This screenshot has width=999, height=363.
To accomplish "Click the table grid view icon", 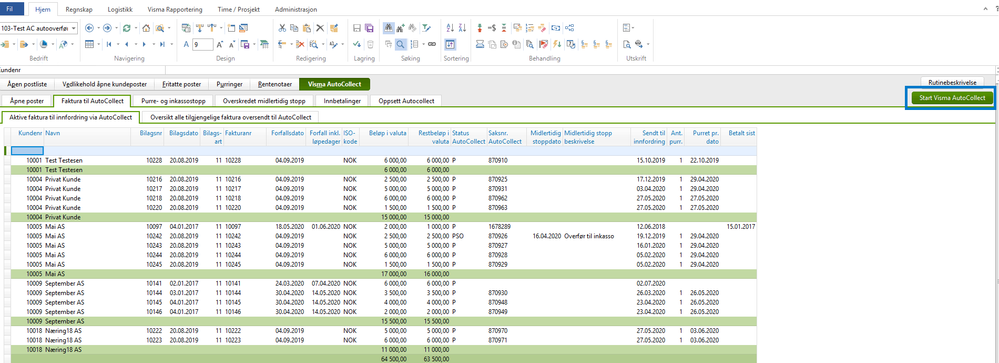I will click(x=89, y=44).
